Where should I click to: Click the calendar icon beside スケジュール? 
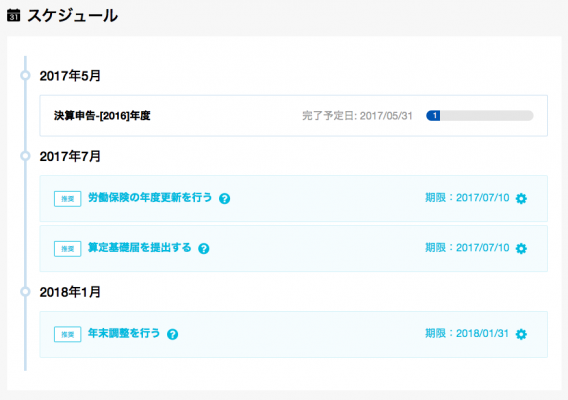coord(13,16)
